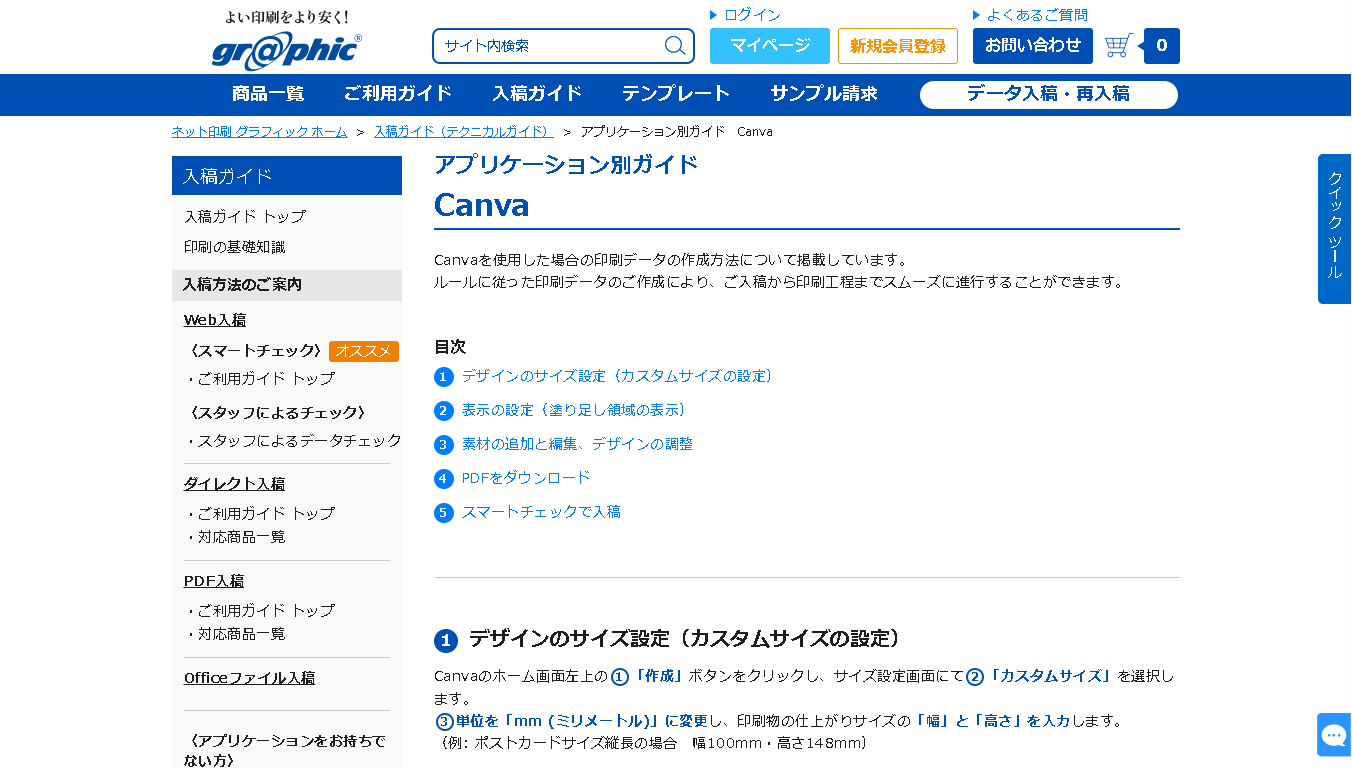1352x768 pixels.
Task: Jump to PDFをダウンロード contents link
Action: pyautogui.click(x=526, y=478)
